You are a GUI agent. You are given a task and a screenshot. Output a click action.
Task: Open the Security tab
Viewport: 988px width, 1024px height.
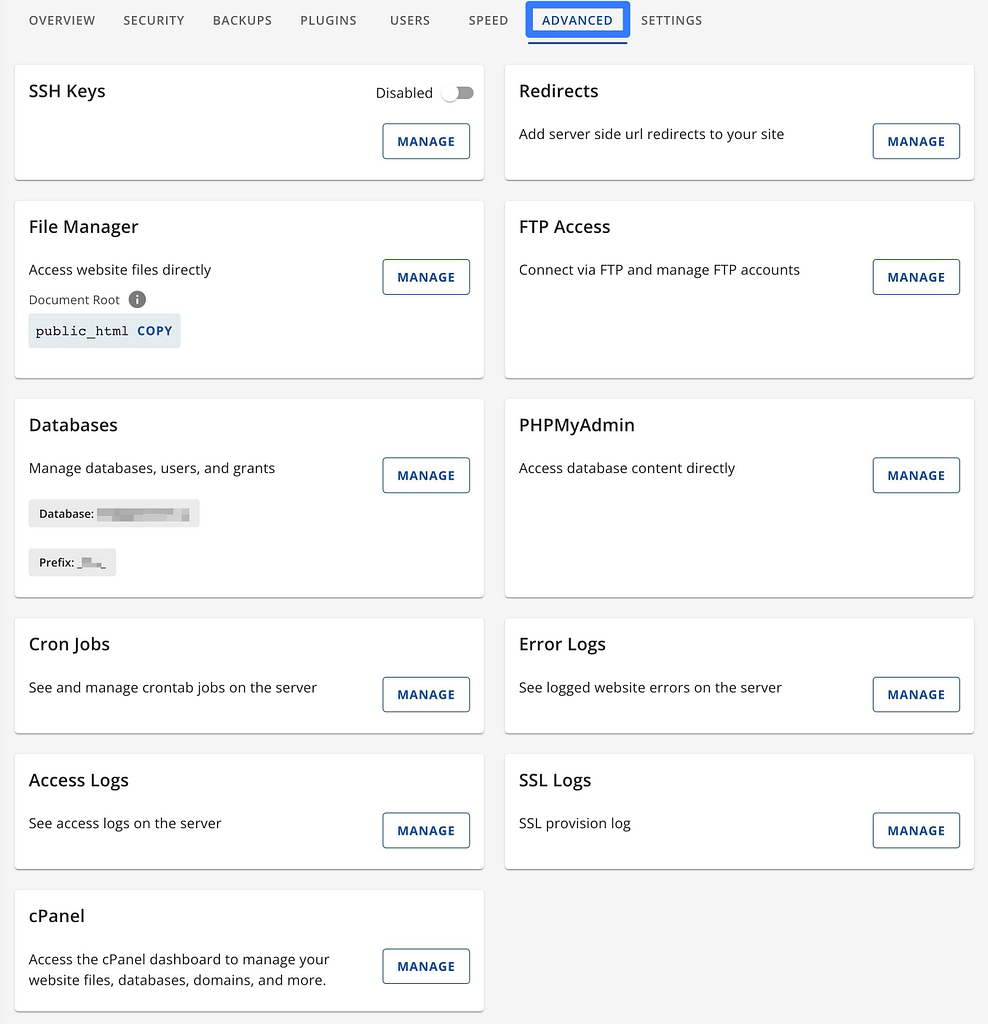click(x=153, y=20)
